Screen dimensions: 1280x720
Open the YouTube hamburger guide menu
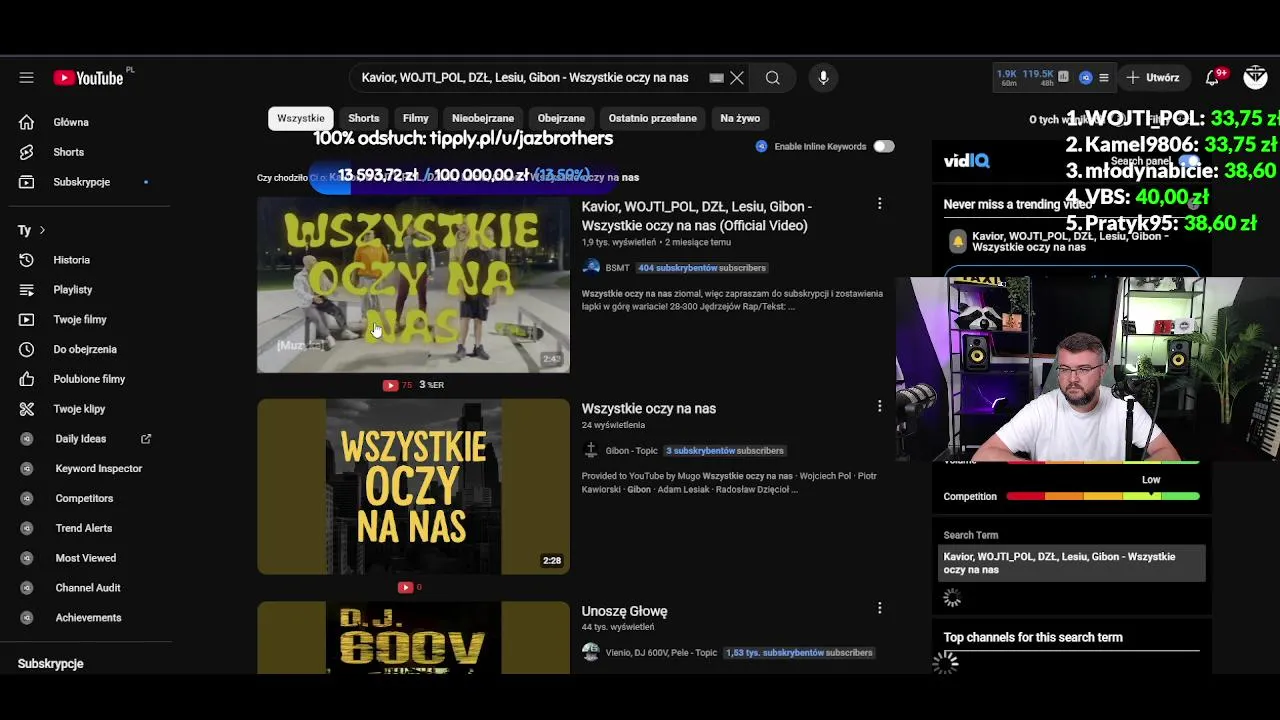point(27,78)
